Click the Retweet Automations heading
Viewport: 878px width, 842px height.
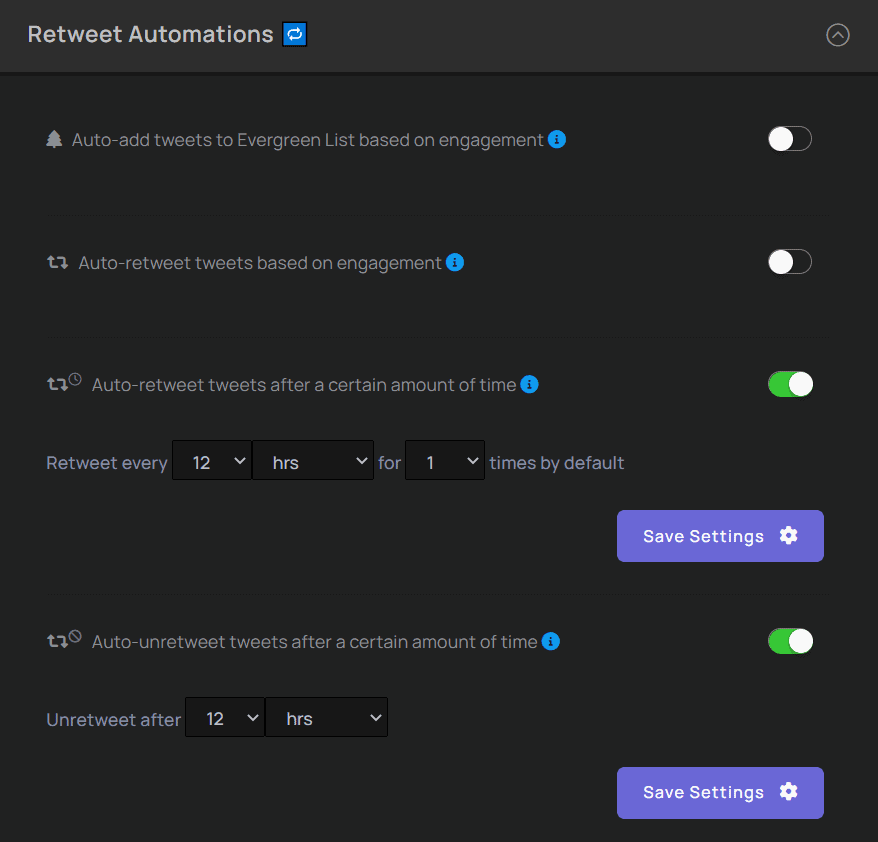[151, 34]
